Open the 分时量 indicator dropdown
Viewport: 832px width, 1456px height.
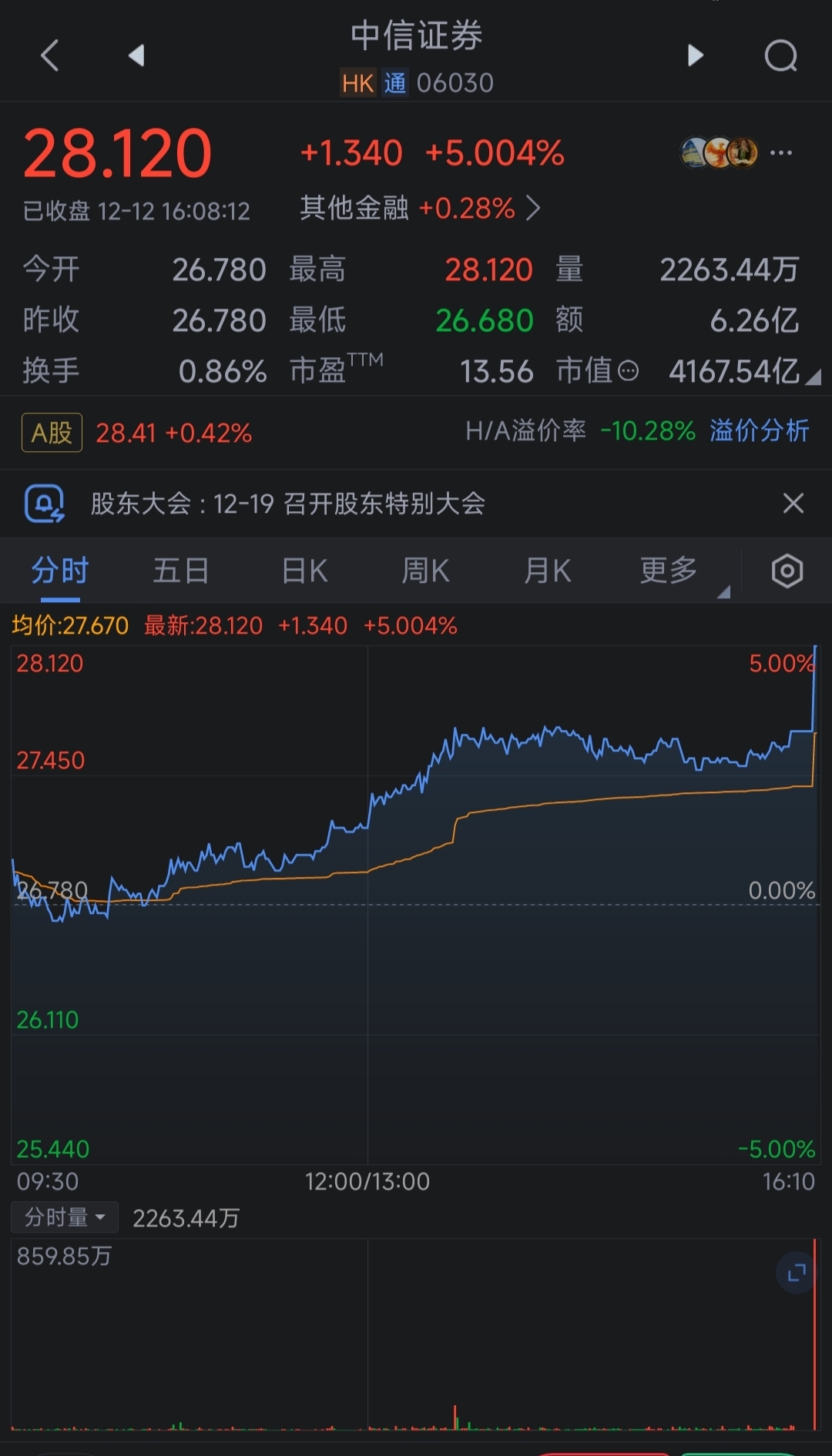(x=65, y=1217)
